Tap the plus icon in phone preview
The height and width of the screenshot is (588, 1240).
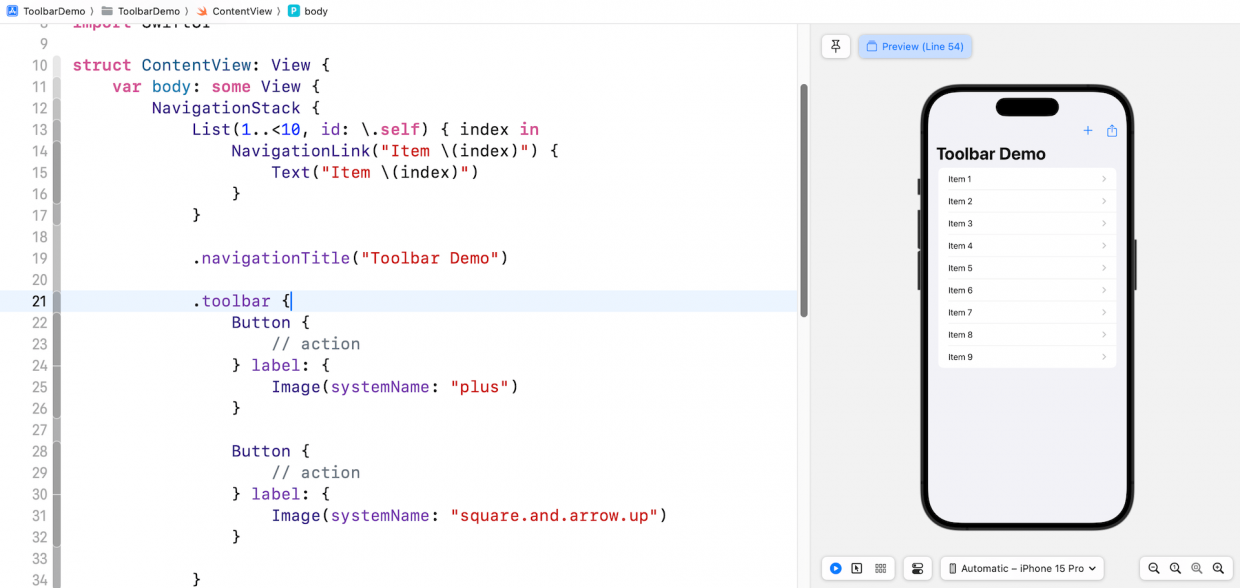1088,131
